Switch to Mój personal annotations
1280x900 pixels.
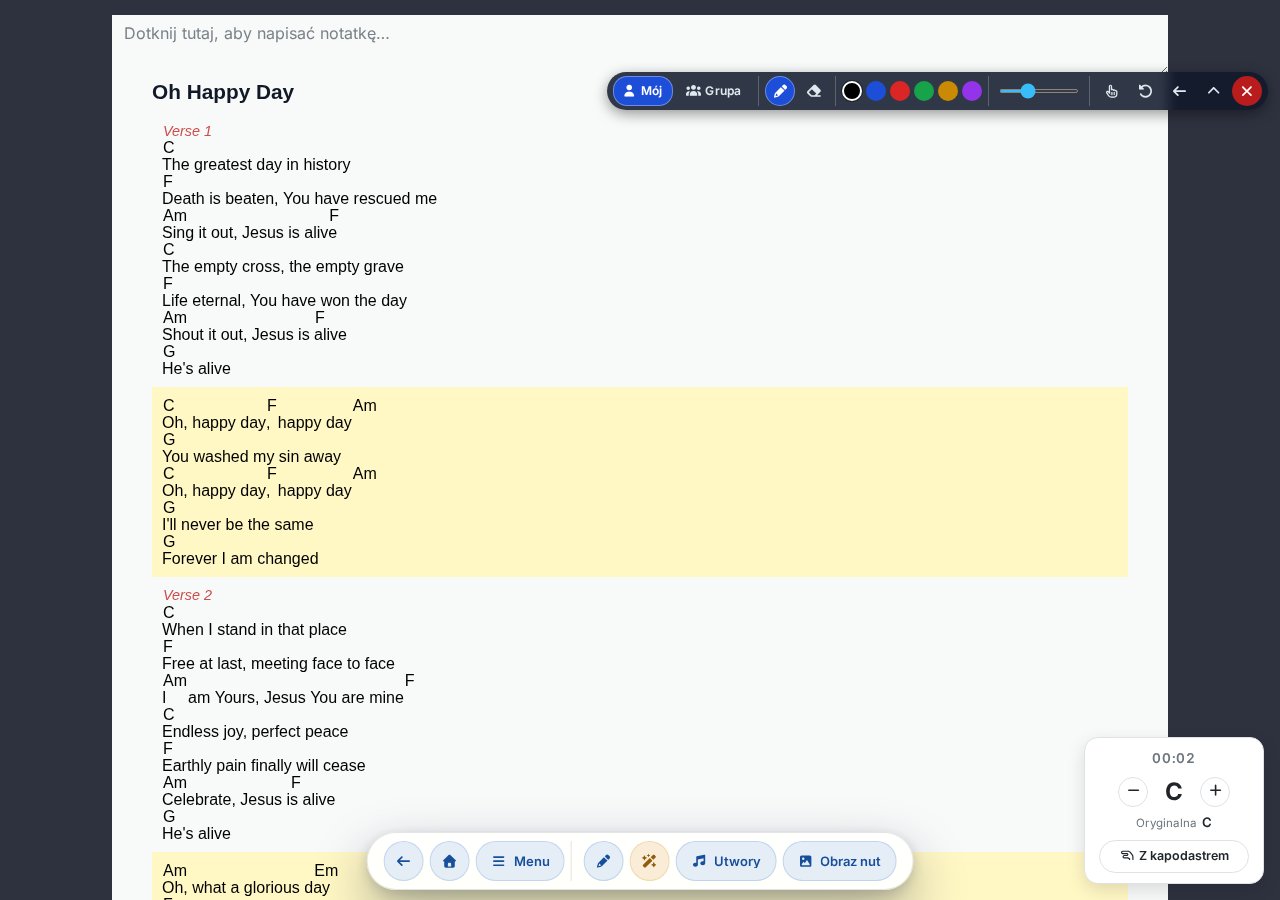pos(643,91)
